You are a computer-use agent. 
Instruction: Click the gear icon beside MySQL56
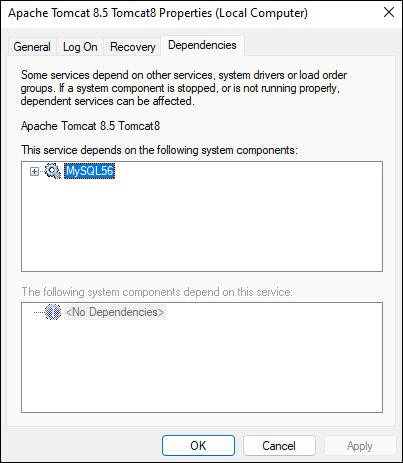click(x=53, y=171)
